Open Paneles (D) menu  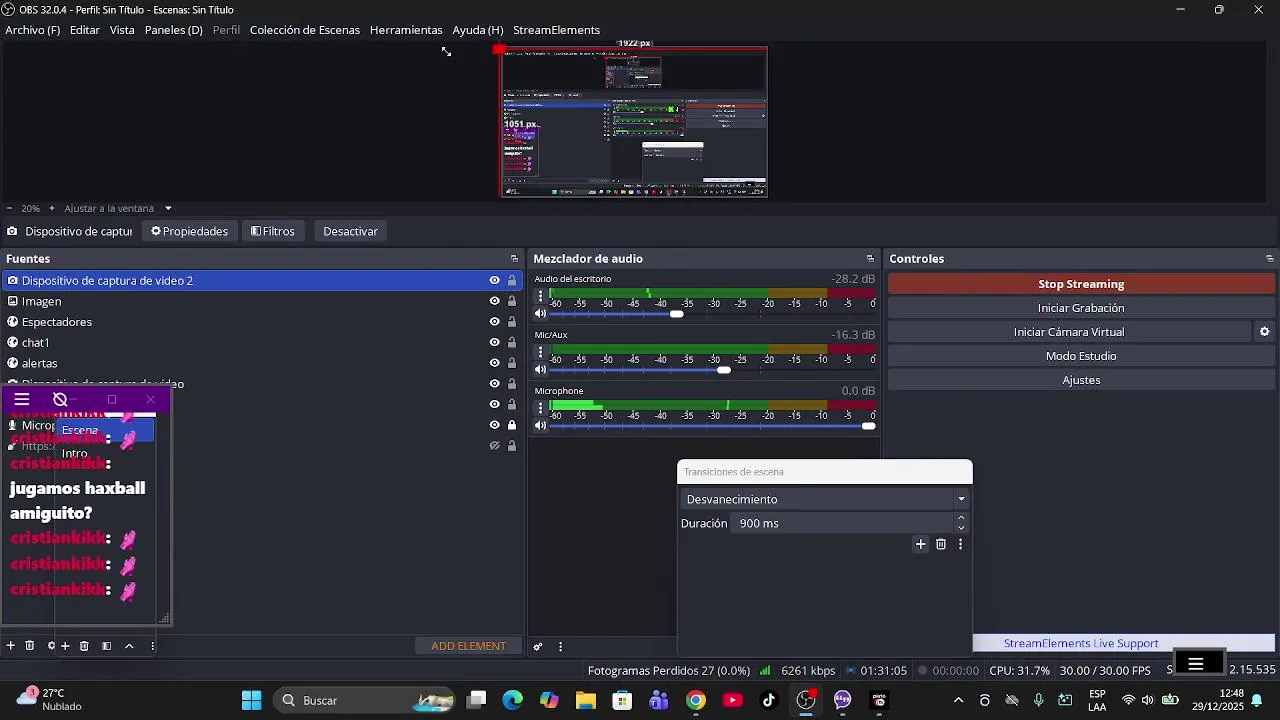174,30
